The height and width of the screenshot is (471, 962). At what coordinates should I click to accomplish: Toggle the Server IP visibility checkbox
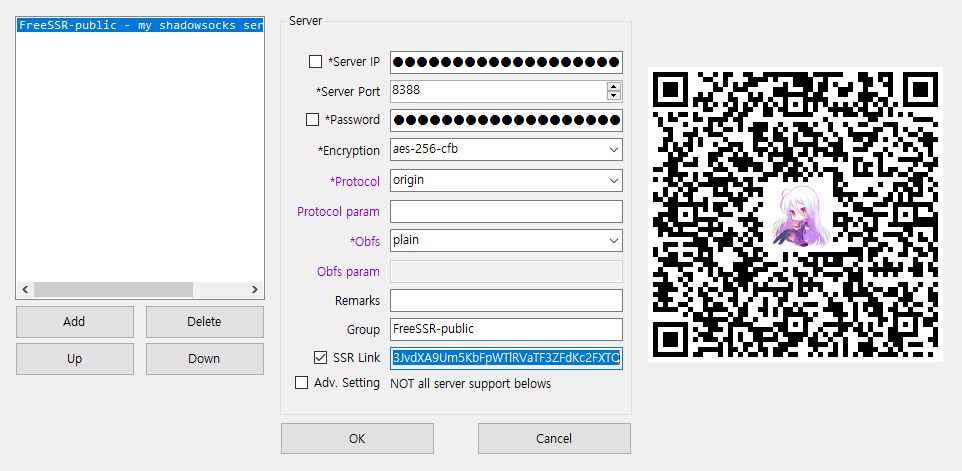pyautogui.click(x=315, y=62)
